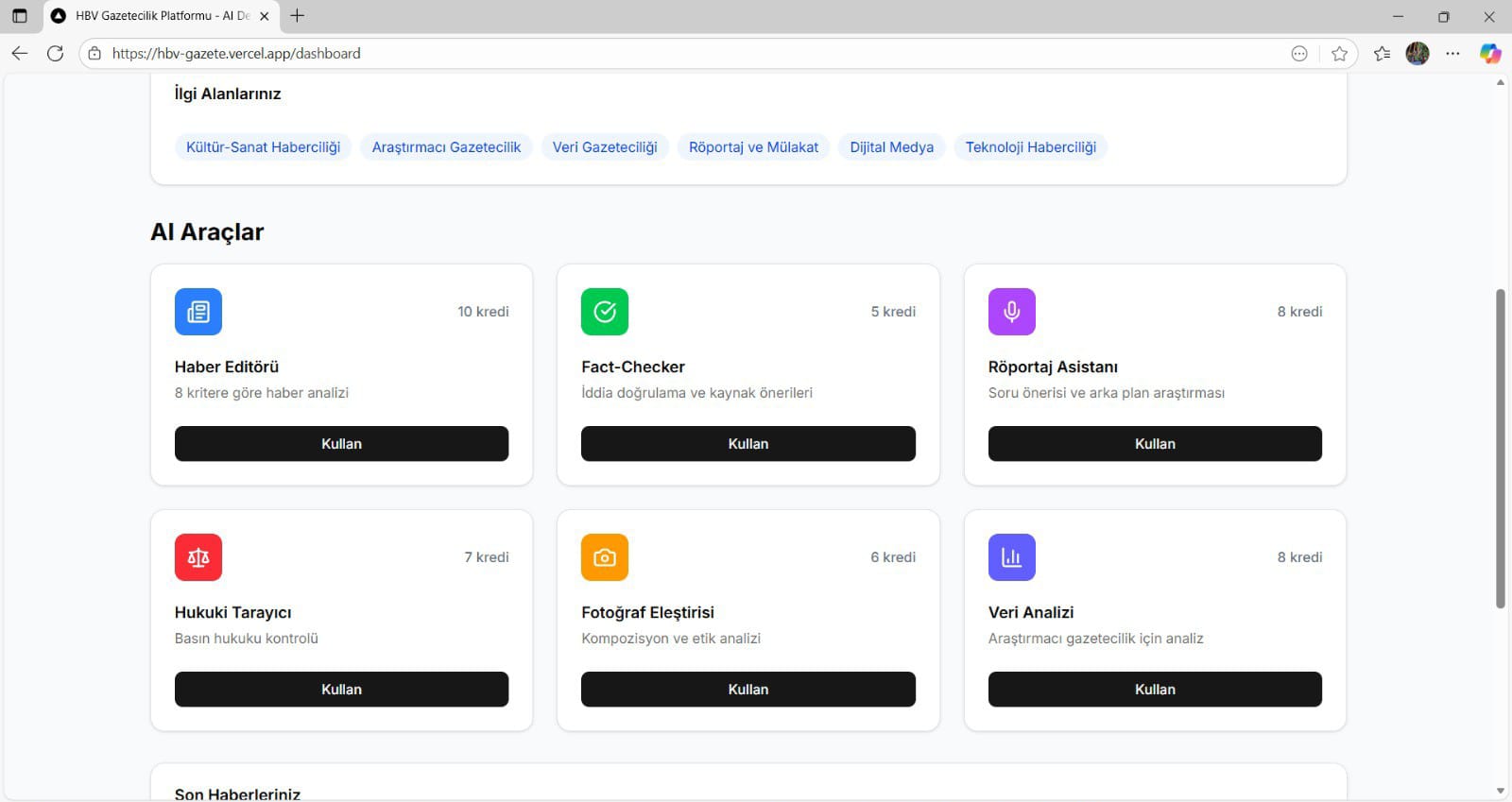Open the Copilot sidebar icon
This screenshot has height=802, width=1512.
(1490, 54)
